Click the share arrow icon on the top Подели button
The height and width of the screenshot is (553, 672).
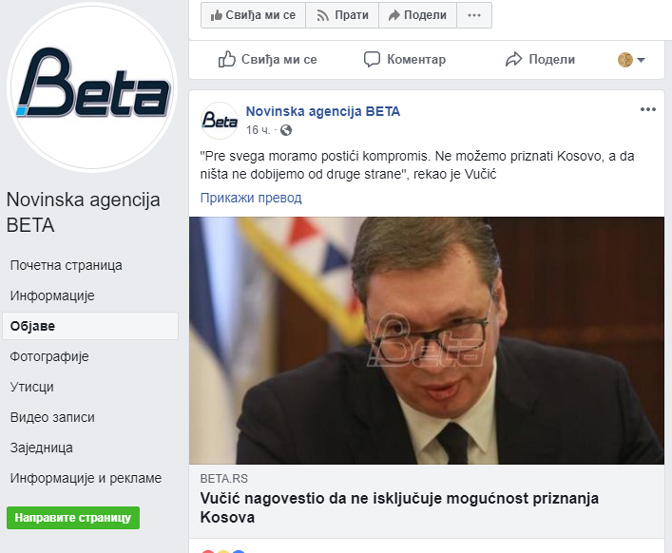[x=394, y=15]
